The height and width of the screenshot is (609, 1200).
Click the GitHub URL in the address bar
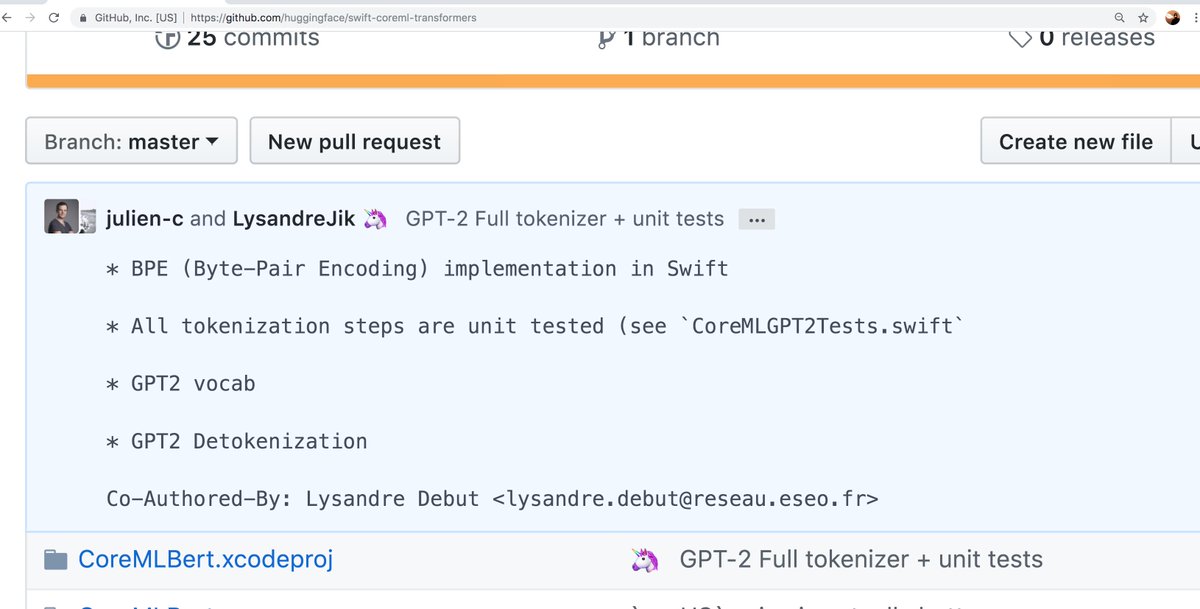click(333, 18)
